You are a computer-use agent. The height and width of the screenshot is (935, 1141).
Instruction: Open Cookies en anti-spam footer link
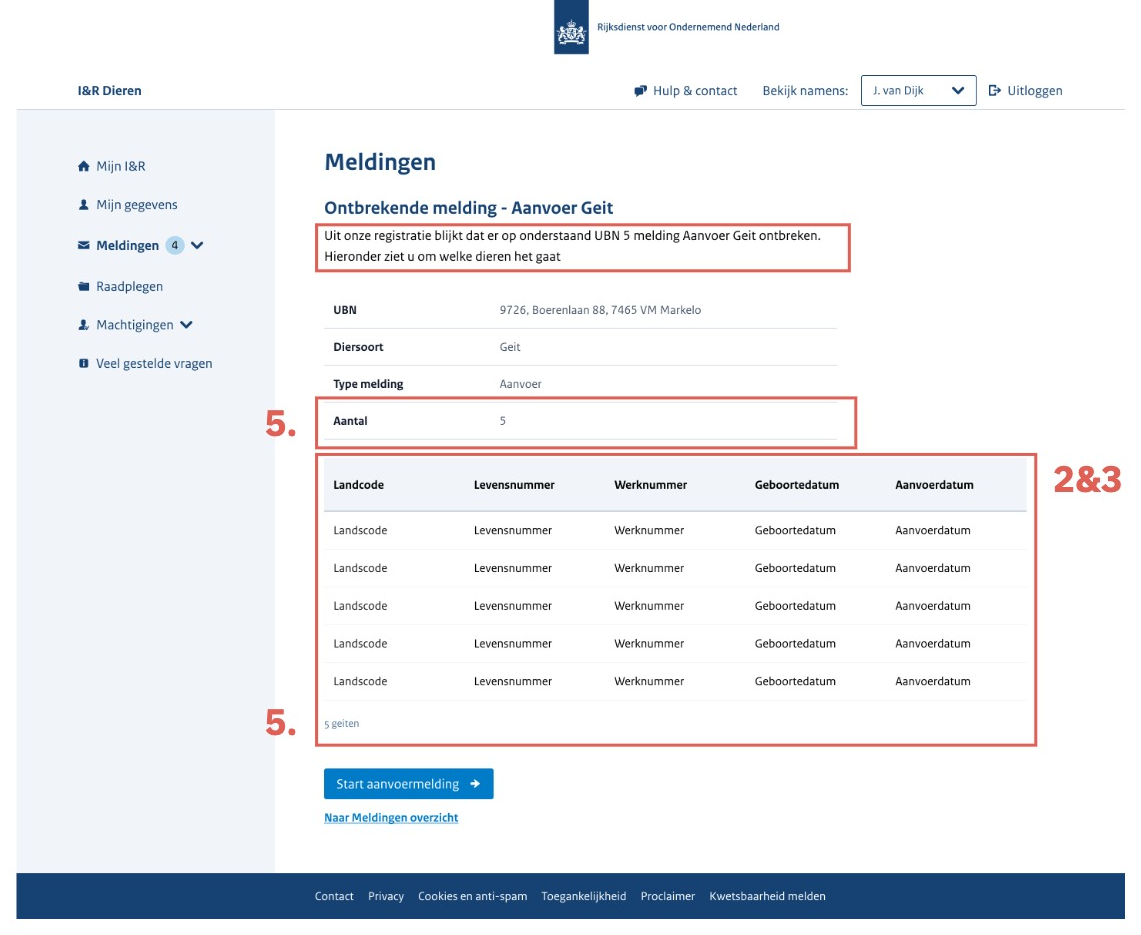(x=472, y=896)
